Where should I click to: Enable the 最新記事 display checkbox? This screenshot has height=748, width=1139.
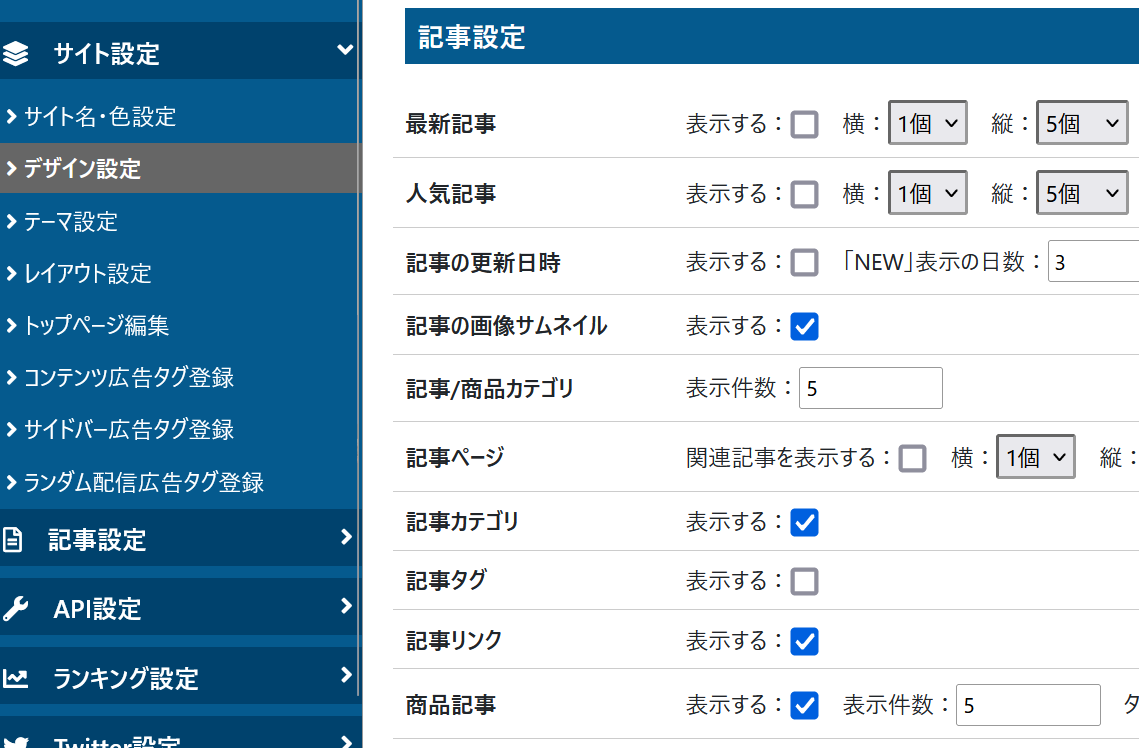pyautogui.click(x=804, y=124)
